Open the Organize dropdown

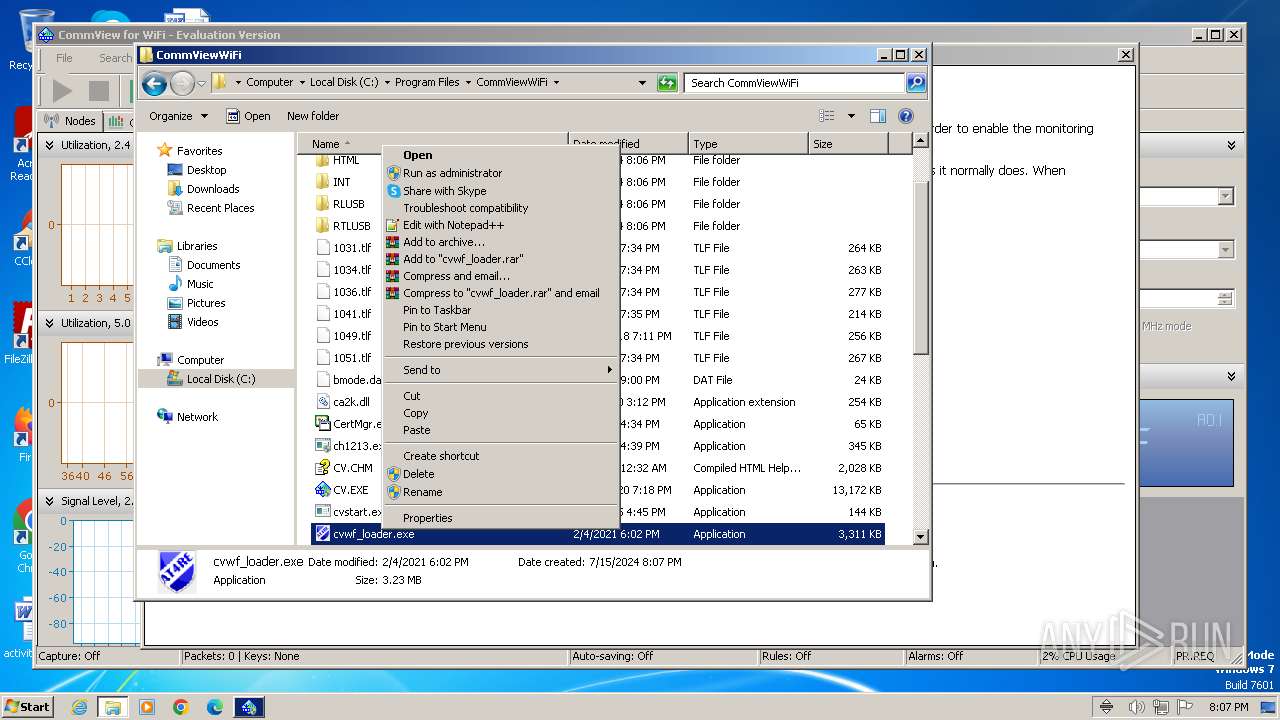coord(178,116)
